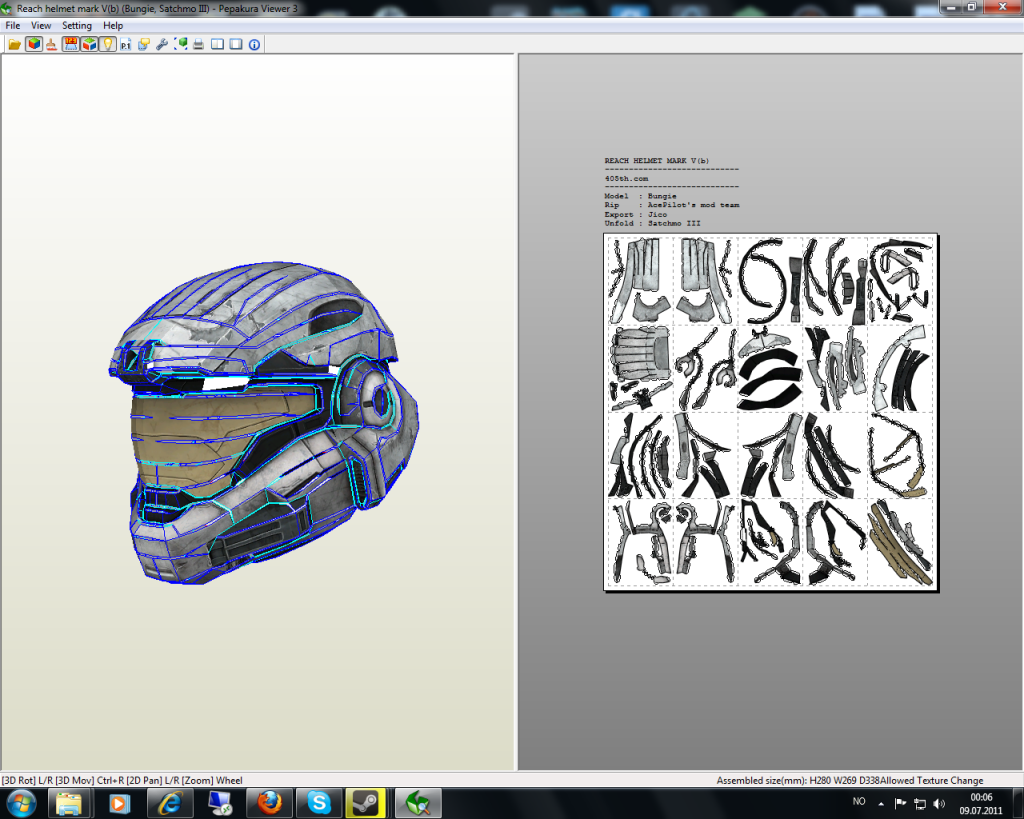The image size is (1024, 819).
Task: Click the 'REACH HELMET MARK V(b)' title text
Action: (656, 161)
